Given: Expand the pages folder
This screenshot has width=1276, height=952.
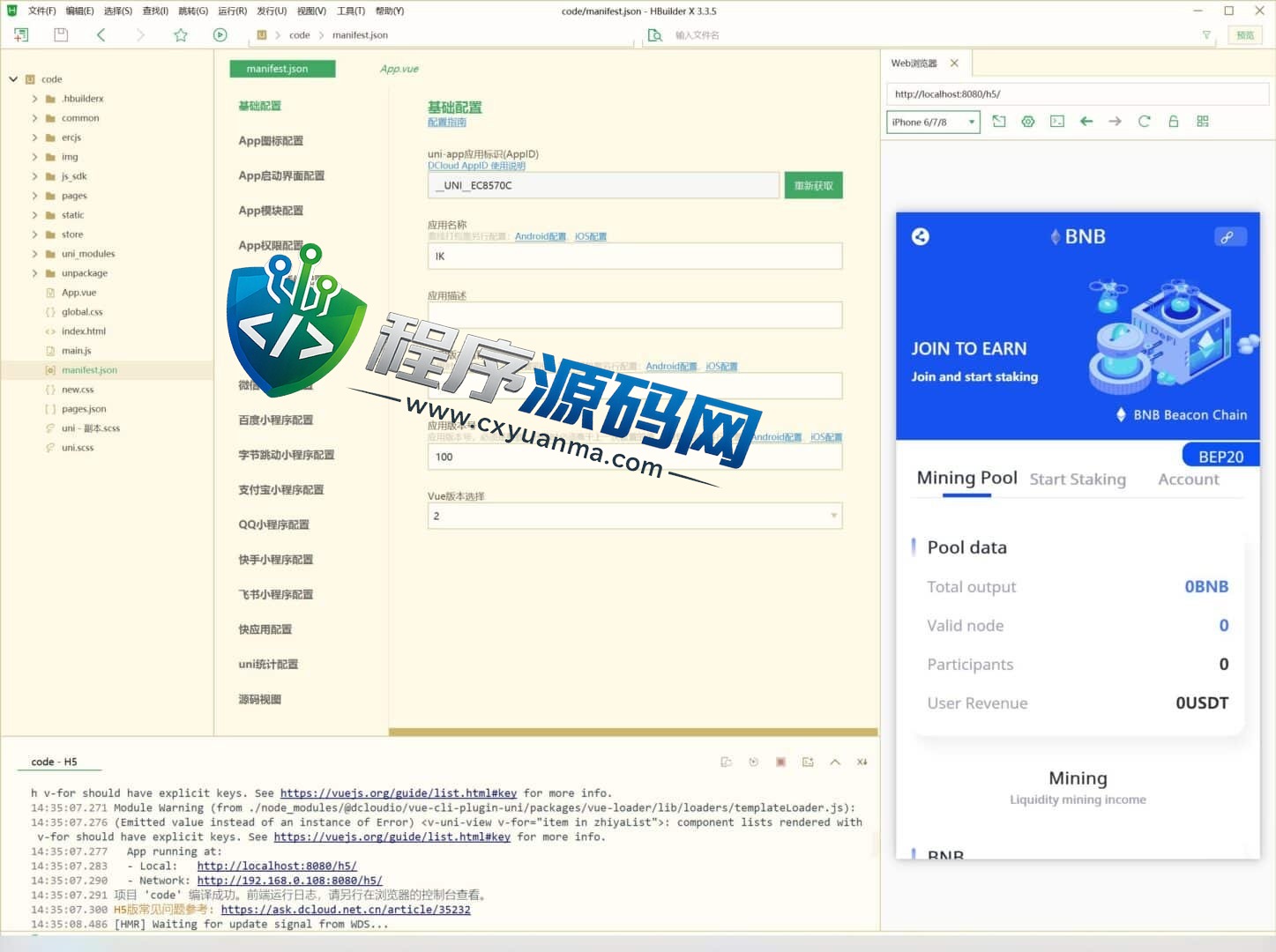Looking at the screenshot, I should click(34, 196).
